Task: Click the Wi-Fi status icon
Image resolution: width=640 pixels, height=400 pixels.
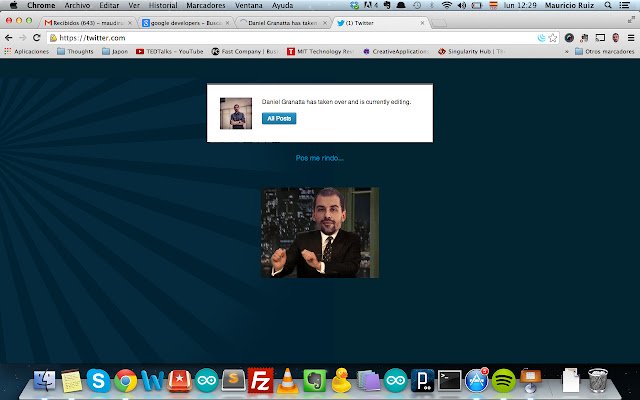Action: coord(447,5)
